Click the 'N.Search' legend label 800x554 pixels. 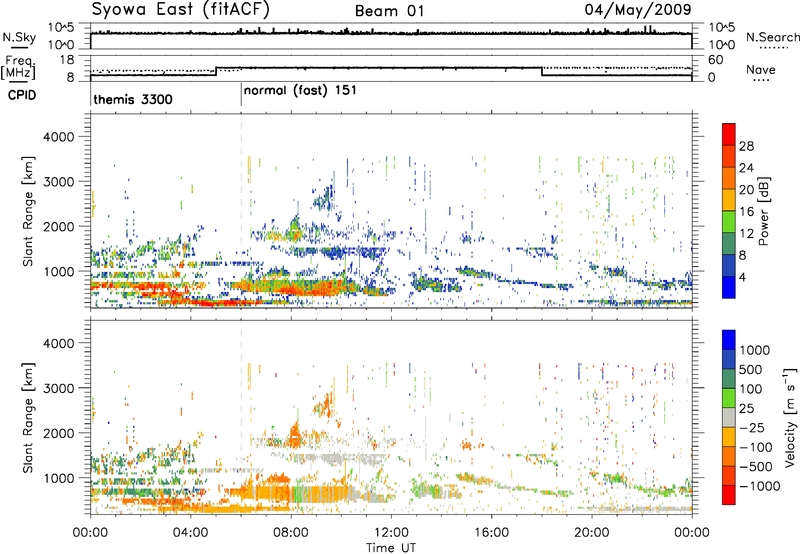(772, 37)
